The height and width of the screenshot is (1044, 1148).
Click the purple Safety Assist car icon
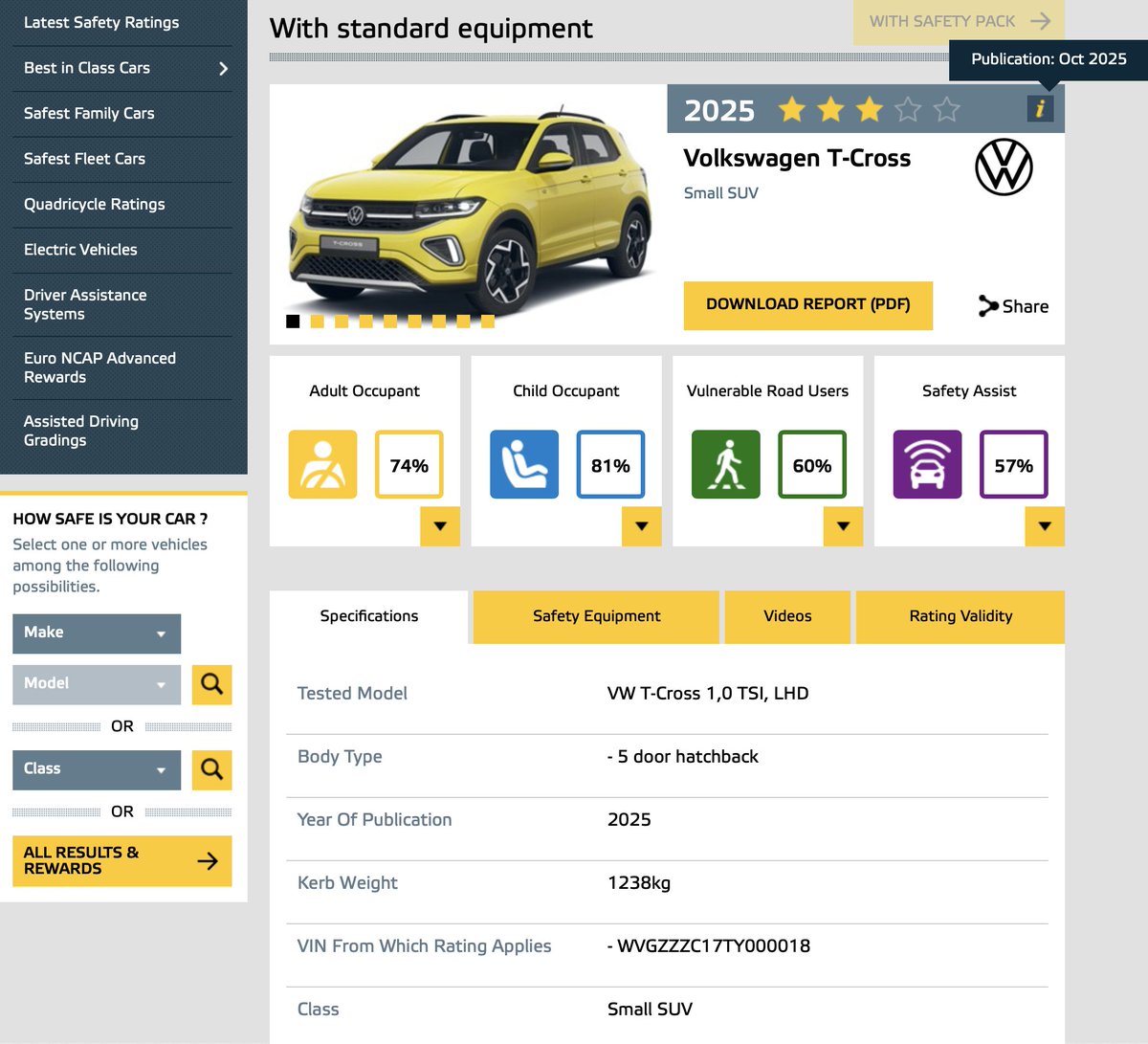(927, 465)
